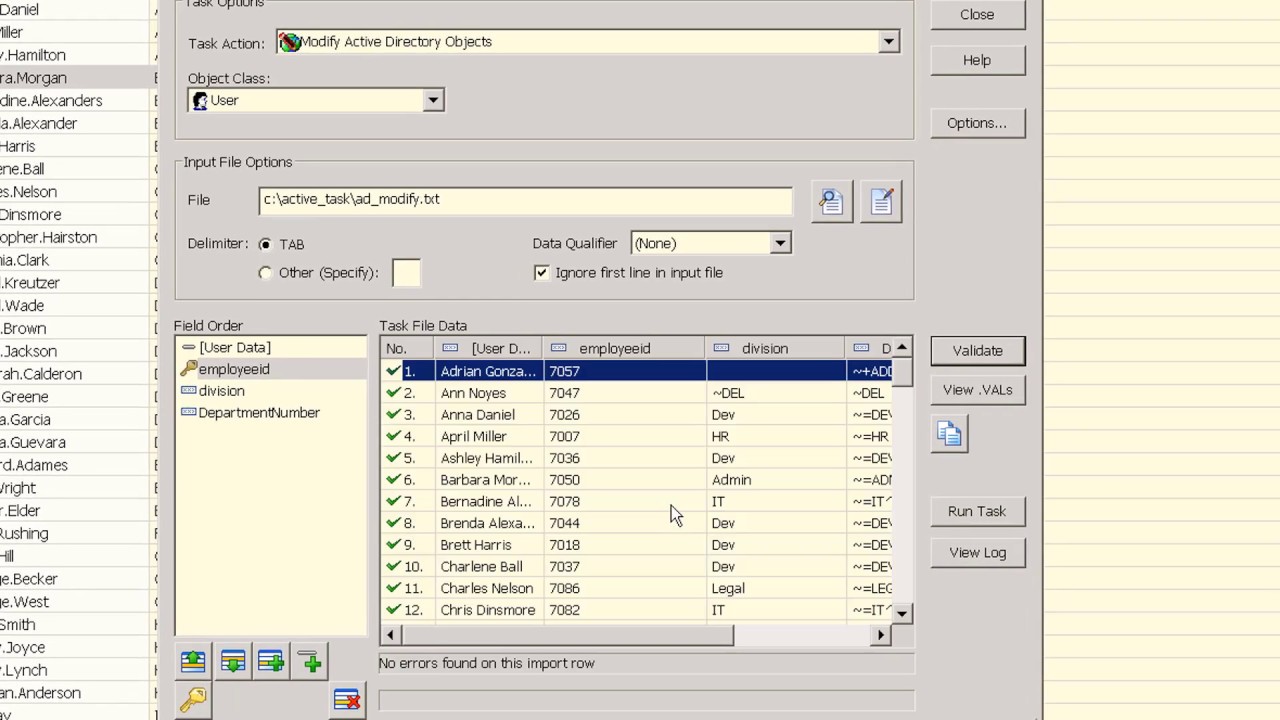Open the Object Class dropdown
Viewport: 1280px width, 720px height.
433,100
